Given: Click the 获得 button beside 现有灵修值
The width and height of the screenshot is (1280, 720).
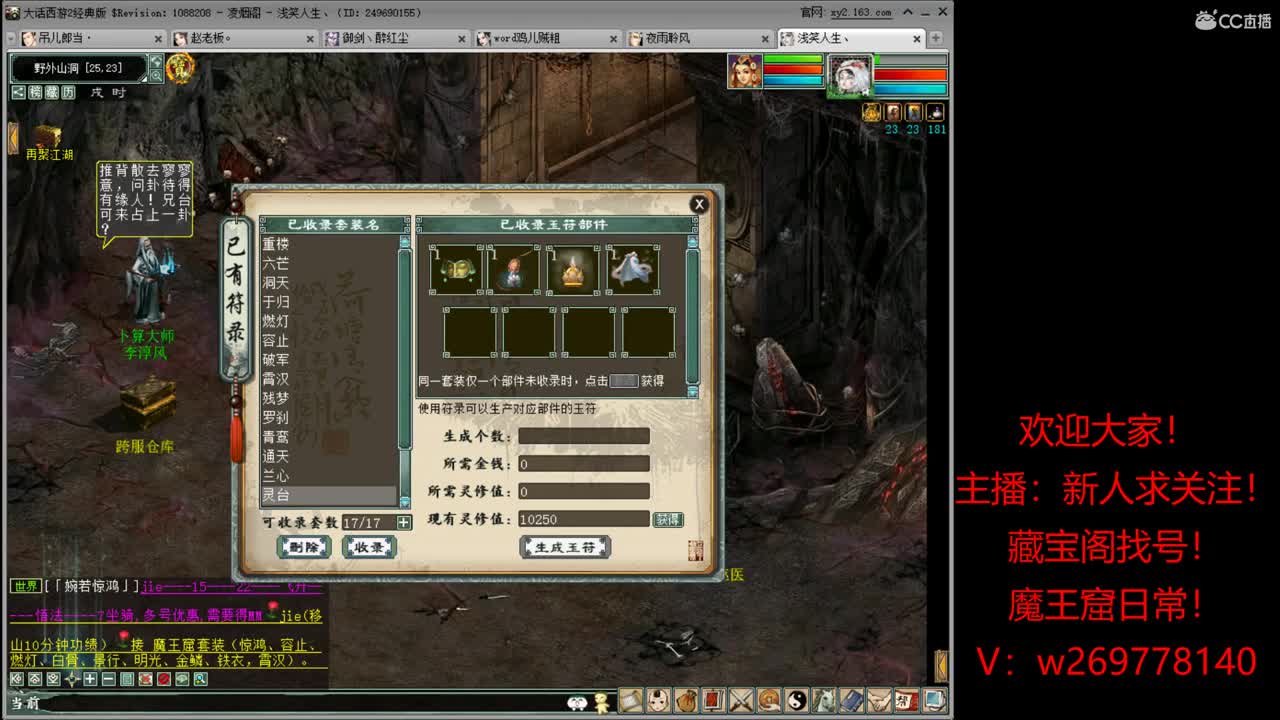Looking at the screenshot, I should point(668,520).
